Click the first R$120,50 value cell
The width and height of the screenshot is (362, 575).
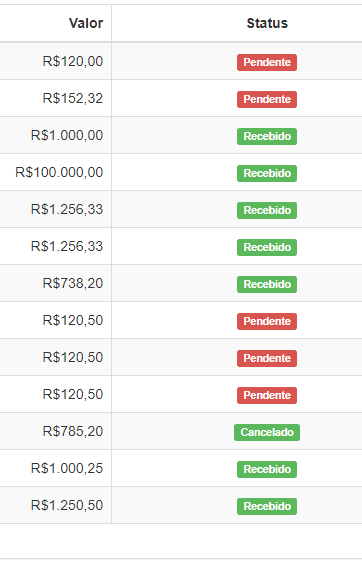tap(55, 320)
